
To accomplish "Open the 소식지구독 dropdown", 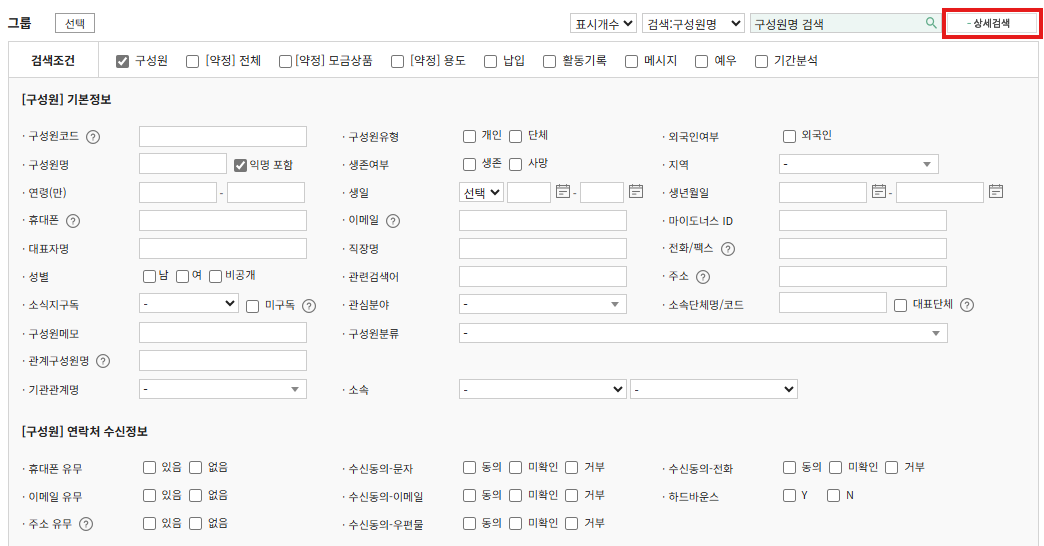I will [189, 304].
